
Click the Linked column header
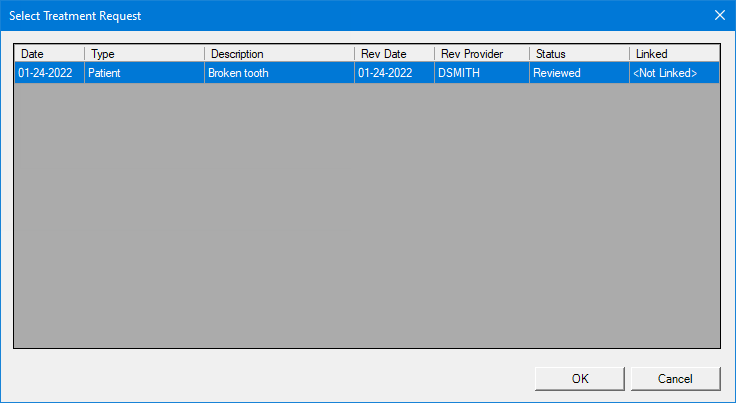[674, 54]
